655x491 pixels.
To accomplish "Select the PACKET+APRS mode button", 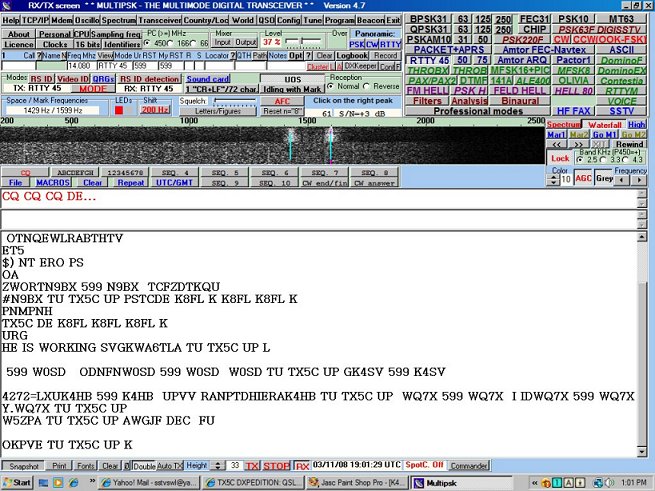I will (448, 50).
